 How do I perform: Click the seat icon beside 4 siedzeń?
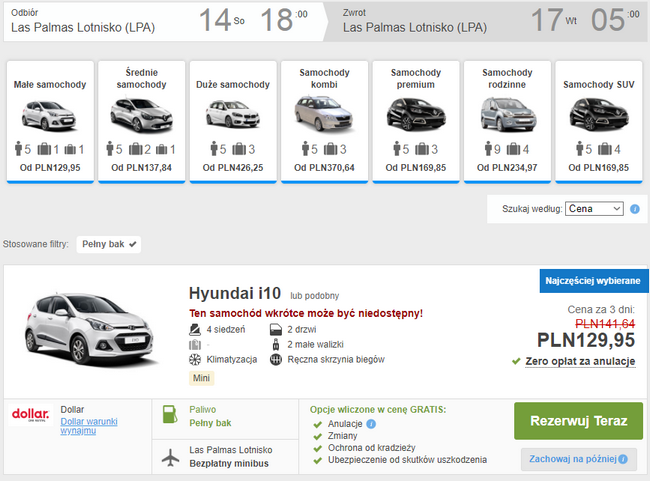[x=194, y=329]
